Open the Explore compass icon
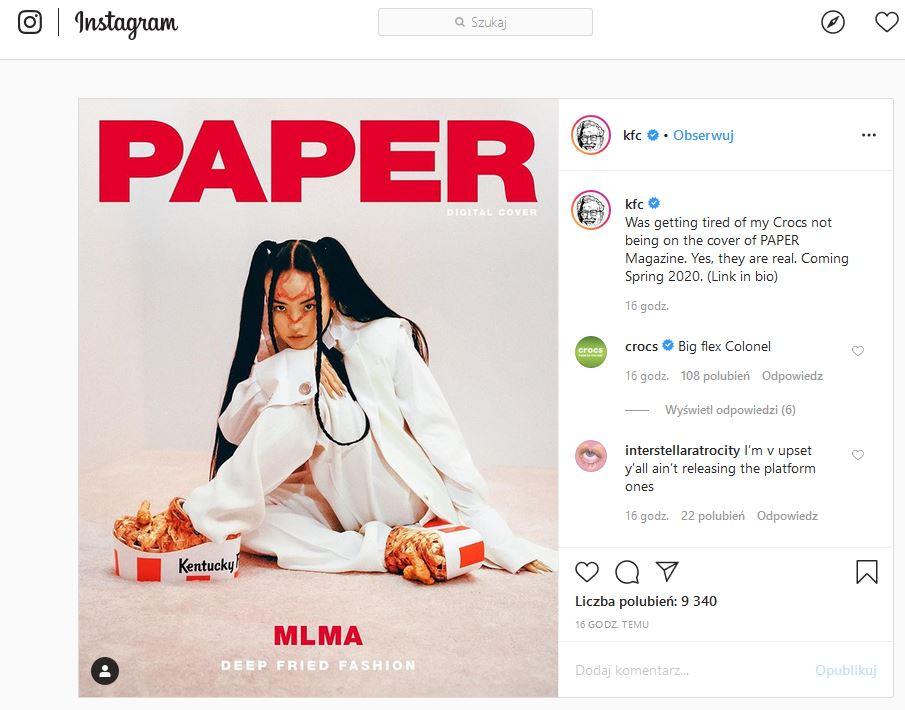The width and height of the screenshot is (905, 710). [833, 23]
